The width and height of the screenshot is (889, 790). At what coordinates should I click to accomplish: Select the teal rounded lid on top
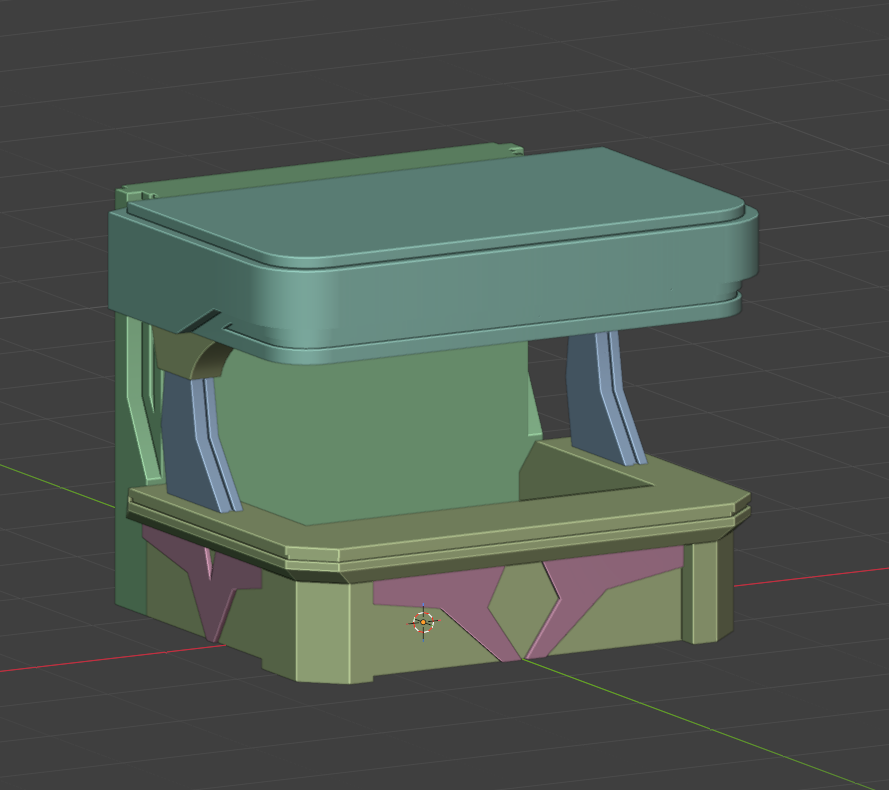click(x=434, y=255)
